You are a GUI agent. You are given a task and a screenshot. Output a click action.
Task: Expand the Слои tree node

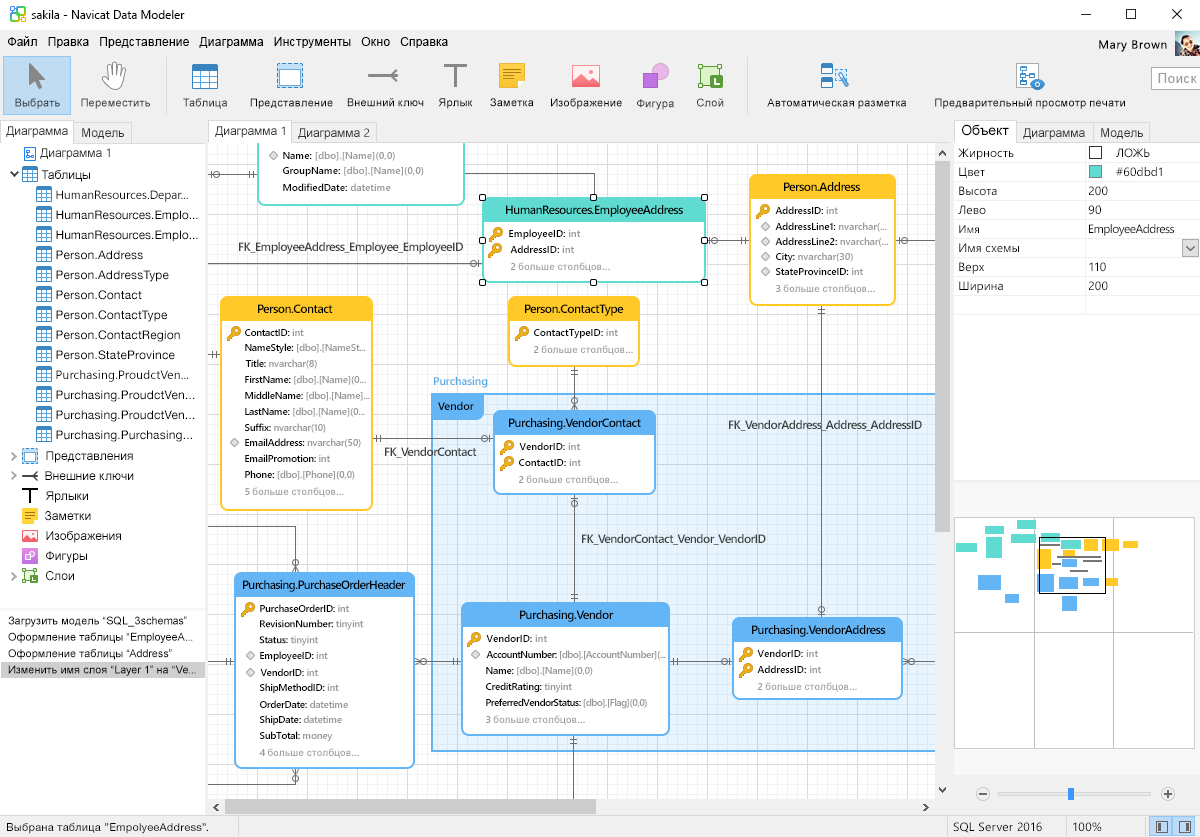(x=13, y=576)
